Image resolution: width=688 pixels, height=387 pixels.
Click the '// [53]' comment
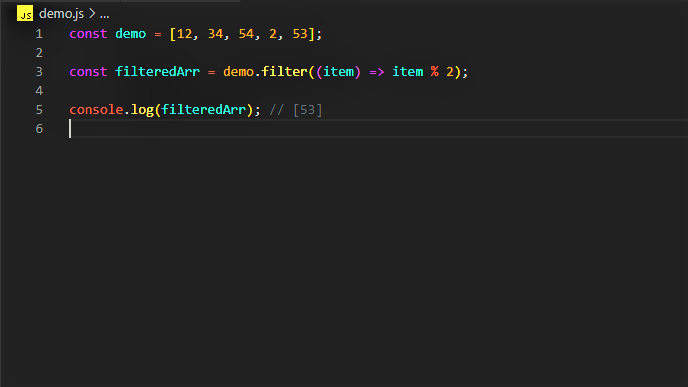click(296, 110)
